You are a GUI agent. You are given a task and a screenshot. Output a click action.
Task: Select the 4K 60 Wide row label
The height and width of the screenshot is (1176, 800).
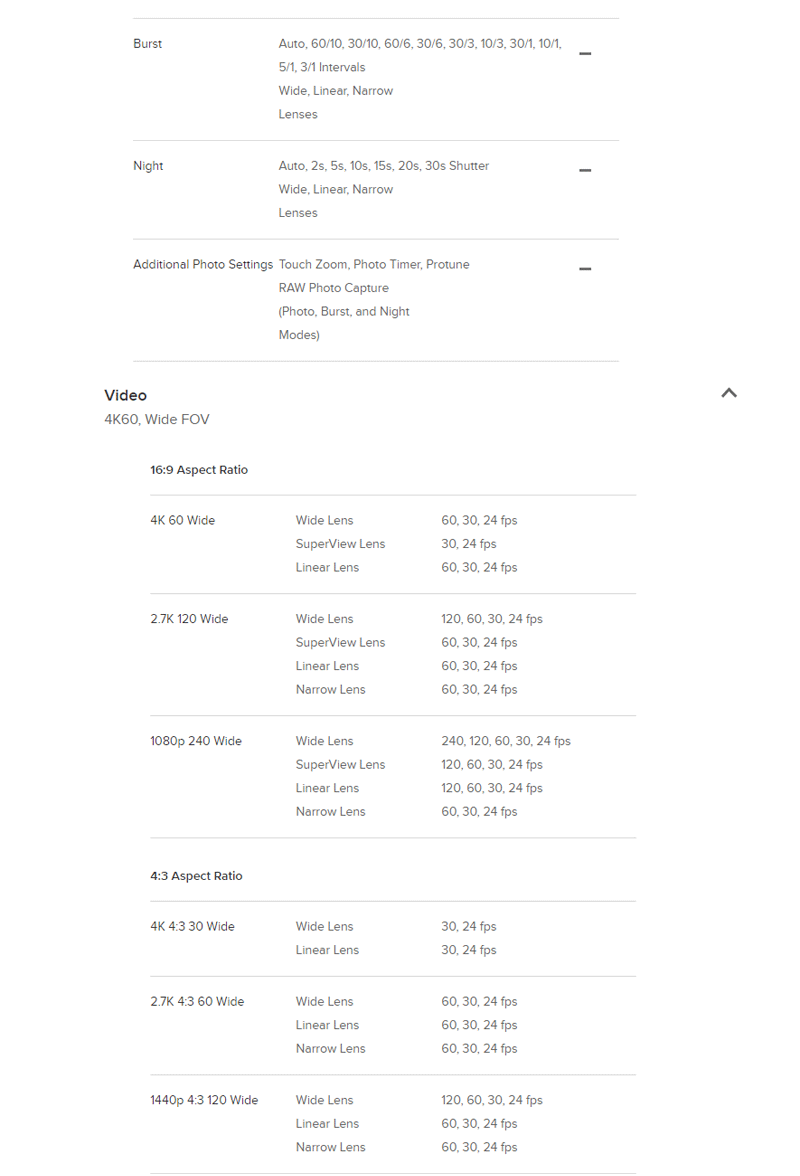coord(183,521)
